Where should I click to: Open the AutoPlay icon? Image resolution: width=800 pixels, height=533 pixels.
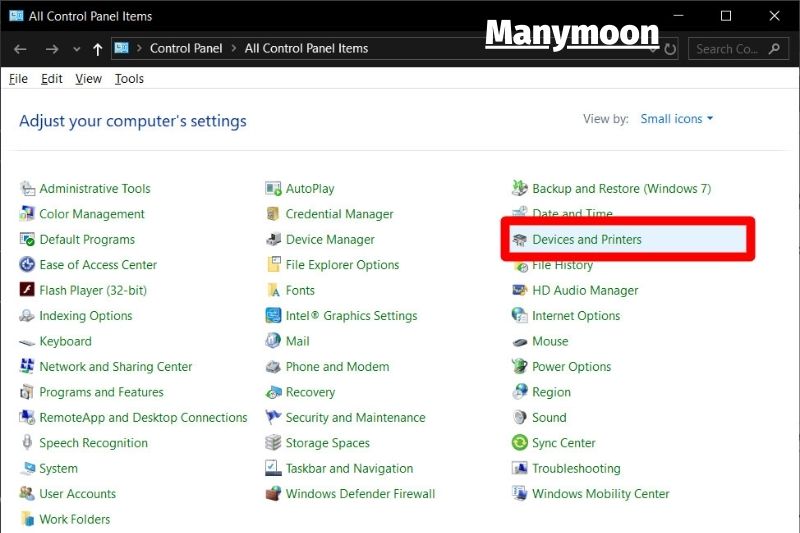(273, 189)
